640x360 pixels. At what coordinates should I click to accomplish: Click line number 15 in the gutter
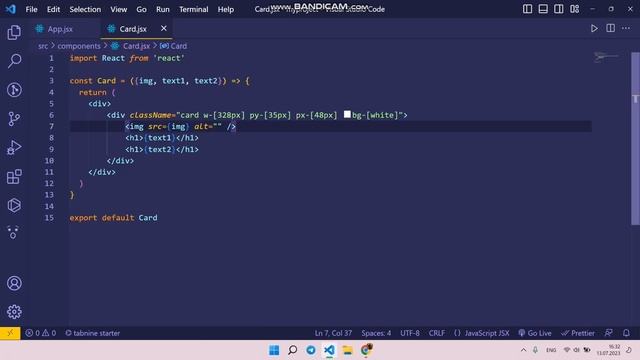tap(49, 218)
